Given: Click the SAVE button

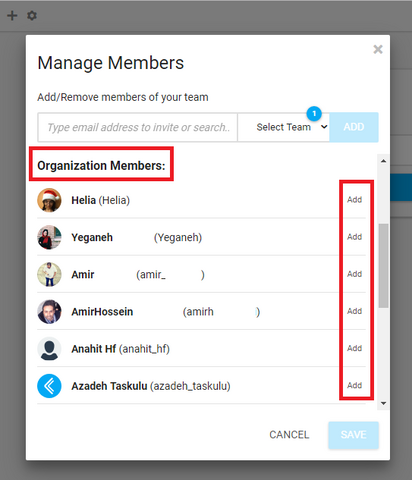Looking at the screenshot, I should (354, 435).
